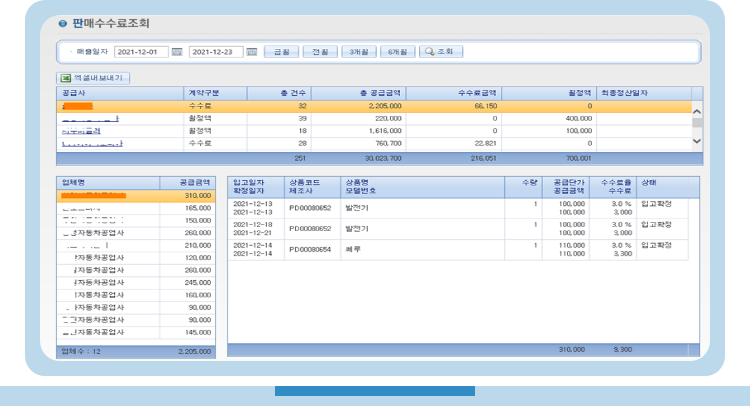Select the company row with 145,000
This screenshot has height=406, width=750.
click(136, 333)
